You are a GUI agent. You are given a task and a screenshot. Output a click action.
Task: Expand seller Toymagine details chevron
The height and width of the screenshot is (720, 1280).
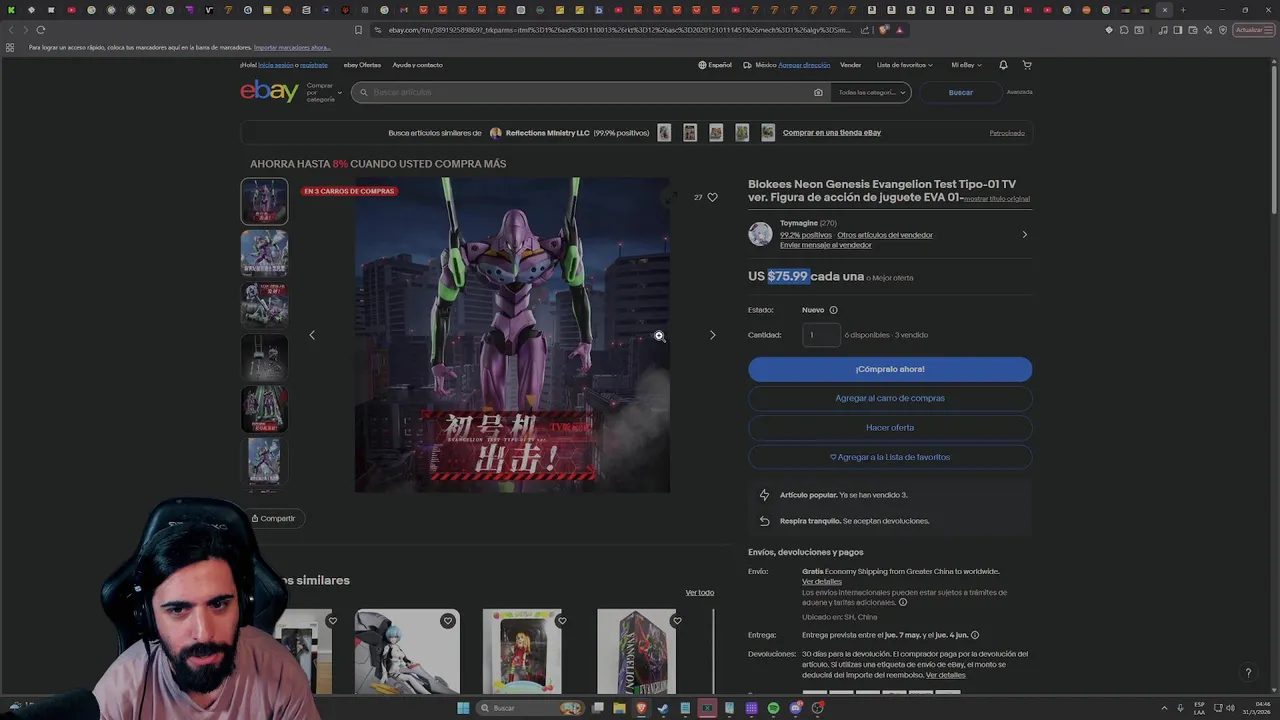click(x=1024, y=235)
